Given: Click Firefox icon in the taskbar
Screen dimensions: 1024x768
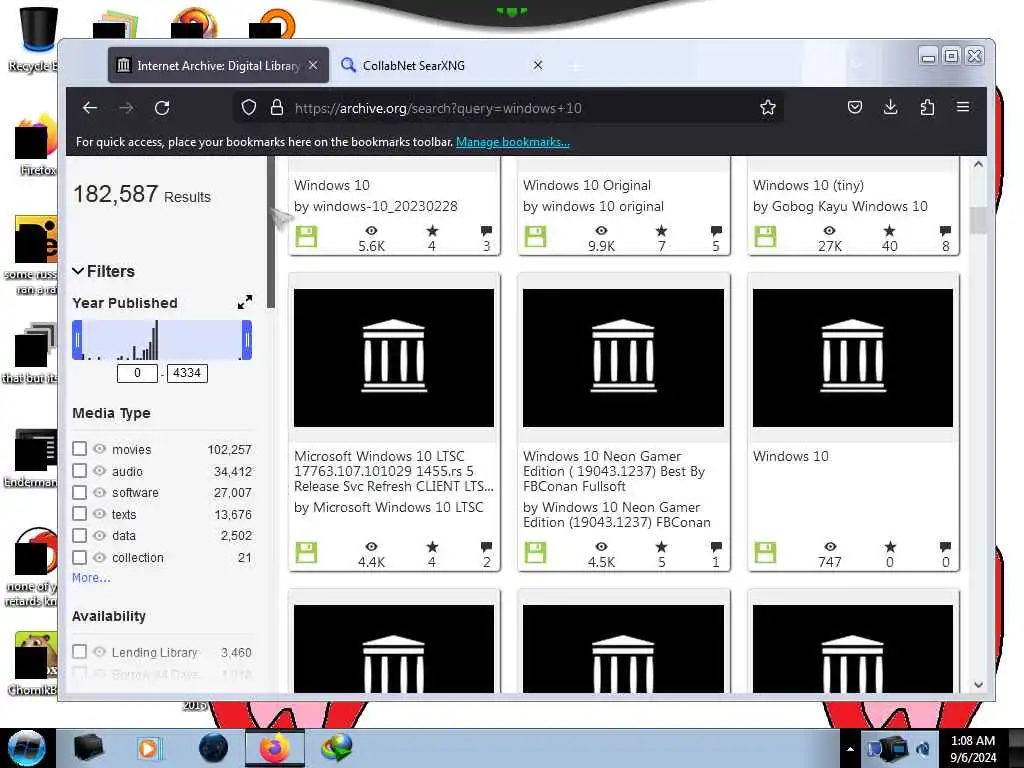Looking at the screenshot, I should click(x=274, y=748).
